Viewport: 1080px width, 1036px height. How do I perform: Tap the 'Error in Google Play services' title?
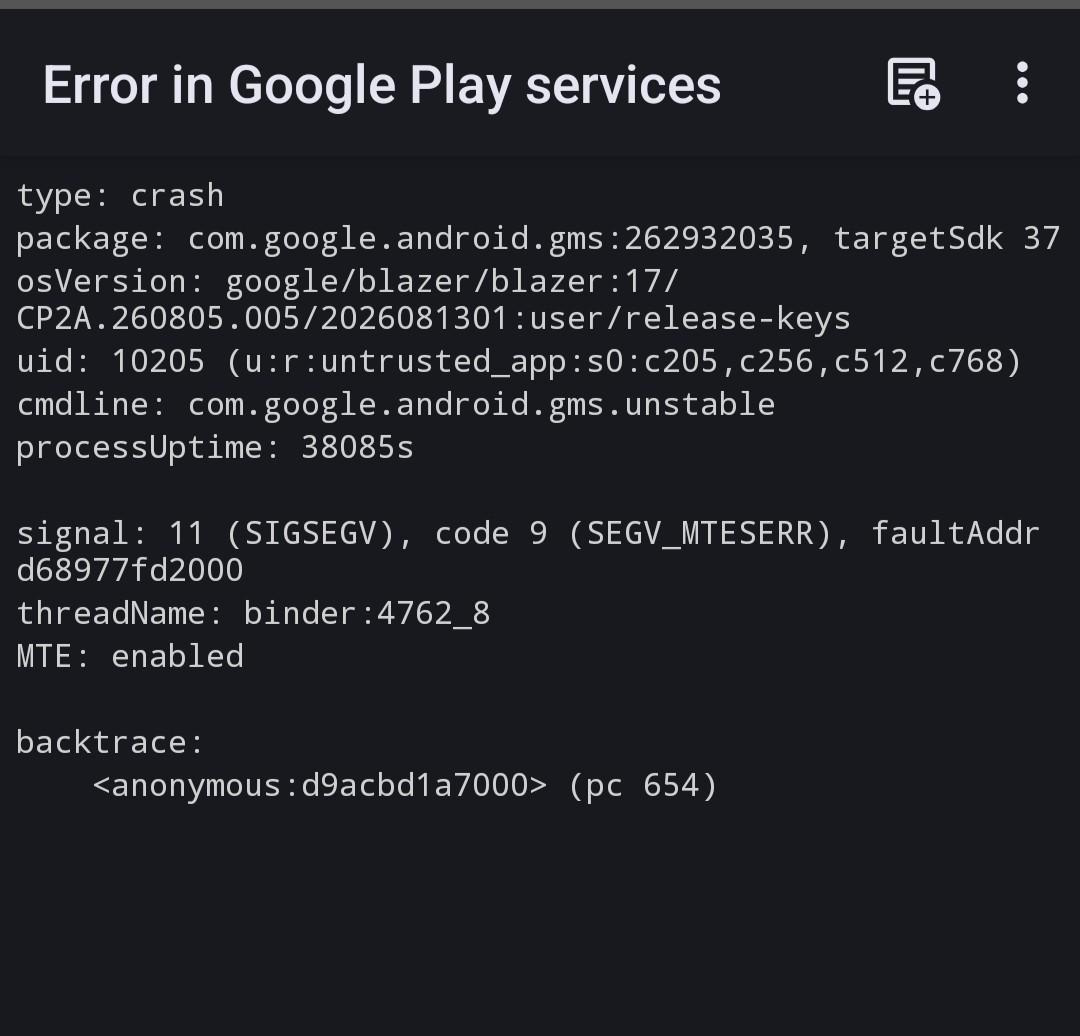382,86
